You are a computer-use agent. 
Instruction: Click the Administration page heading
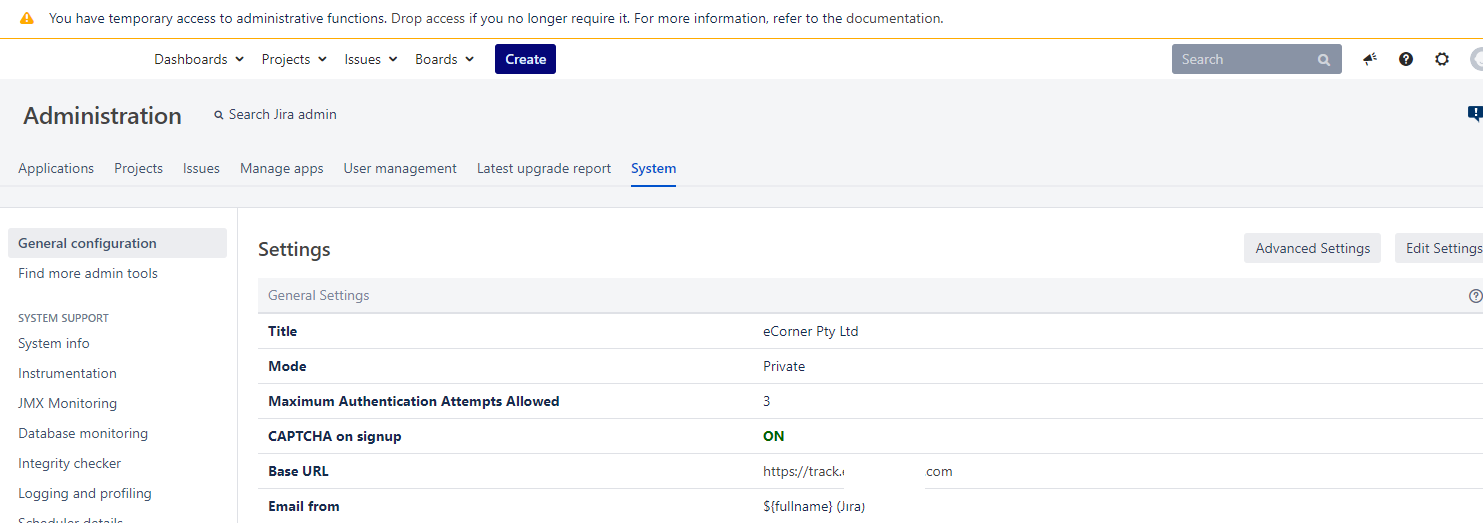(102, 116)
